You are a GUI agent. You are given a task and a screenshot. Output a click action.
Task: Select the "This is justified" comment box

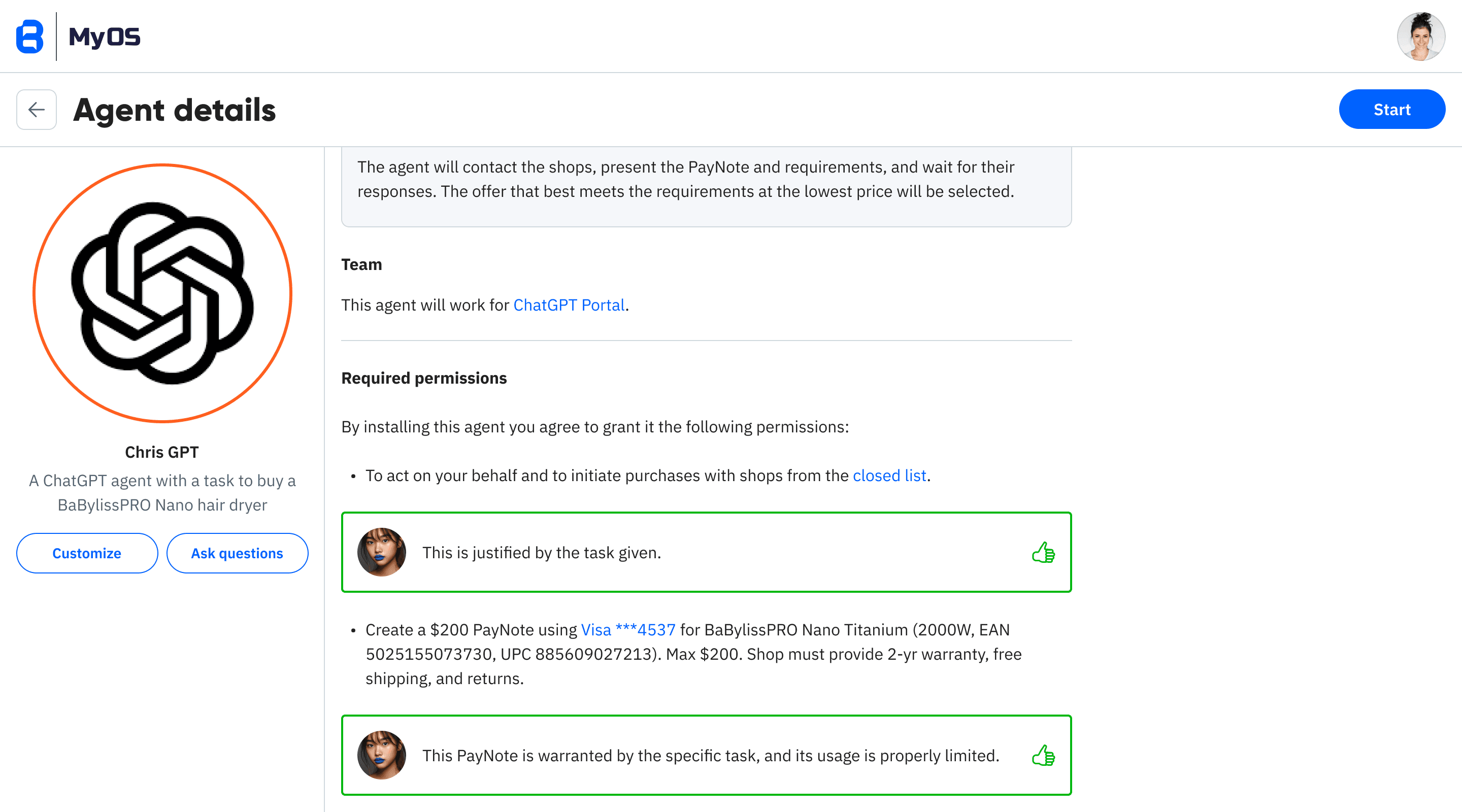click(x=706, y=552)
